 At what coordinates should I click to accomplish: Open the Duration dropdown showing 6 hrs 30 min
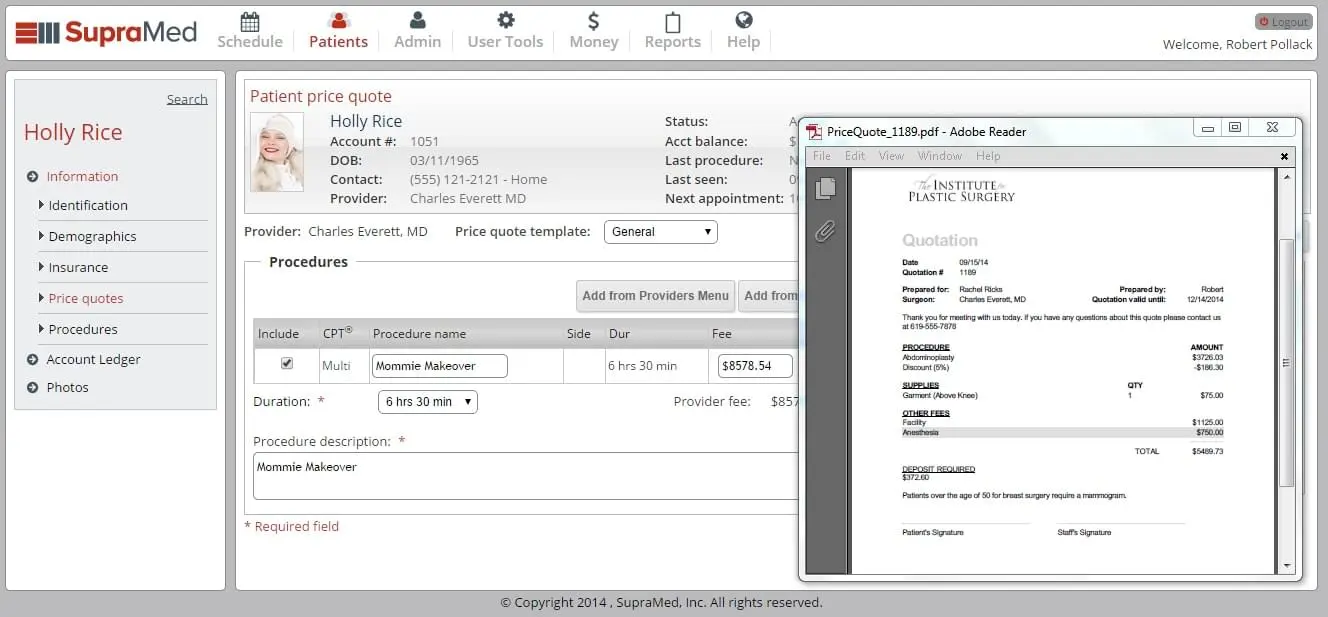click(x=427, y=401)
